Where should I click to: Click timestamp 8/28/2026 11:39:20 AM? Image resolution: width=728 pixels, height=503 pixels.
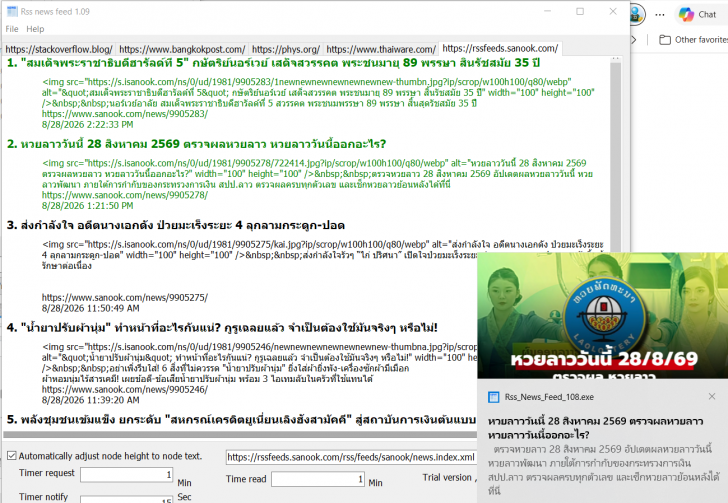[91, 400]
